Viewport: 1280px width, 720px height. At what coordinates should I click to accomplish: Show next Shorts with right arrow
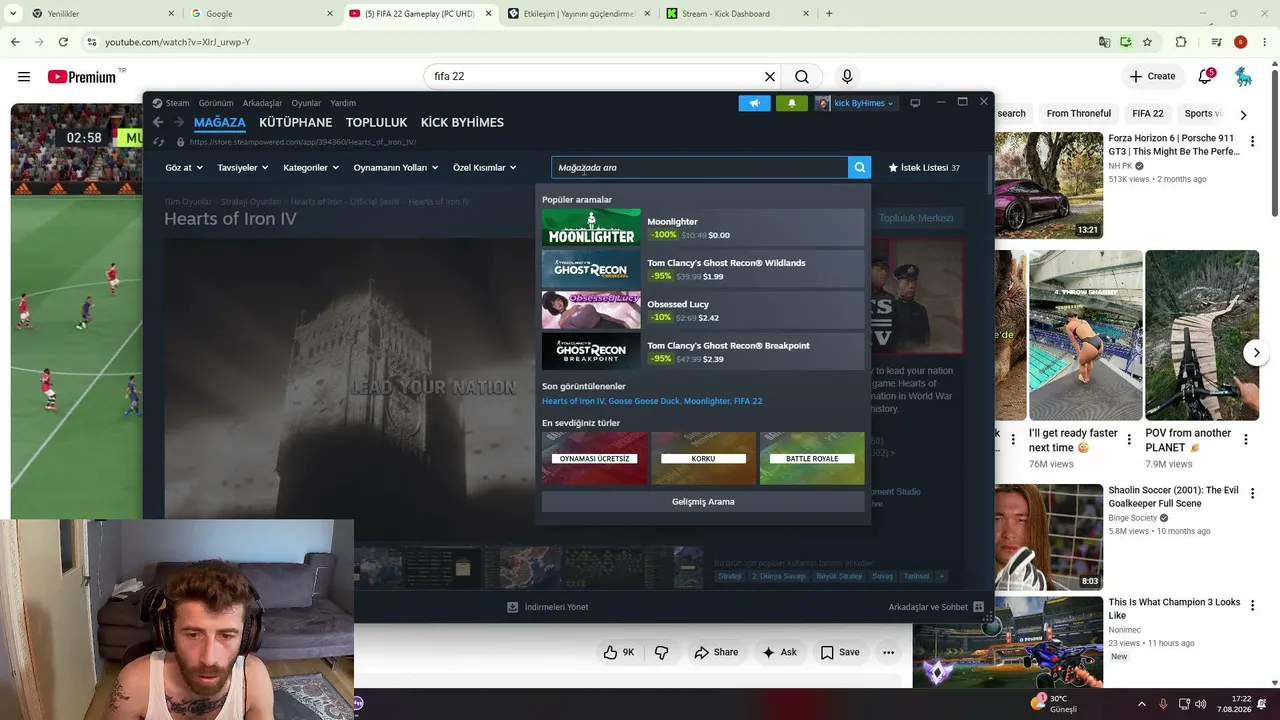(1256, 352)
